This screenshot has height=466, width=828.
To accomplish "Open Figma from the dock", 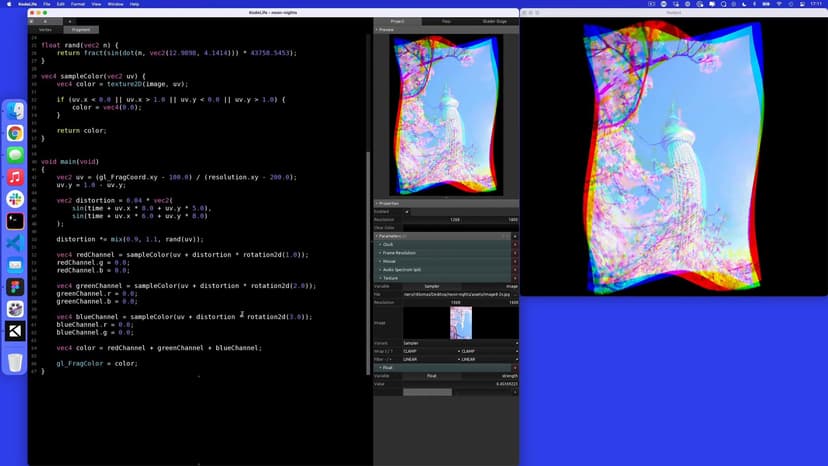I will 15,287.
